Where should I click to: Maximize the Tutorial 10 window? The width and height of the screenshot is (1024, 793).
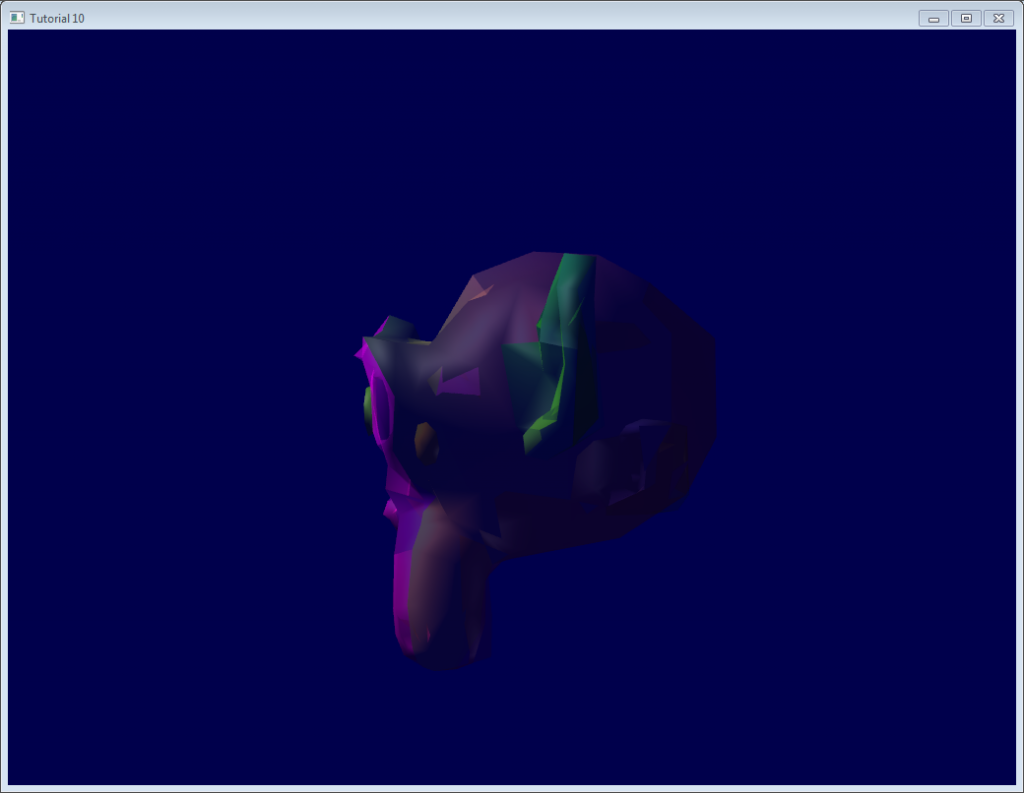pyautogui.click(x=965, y=18)
